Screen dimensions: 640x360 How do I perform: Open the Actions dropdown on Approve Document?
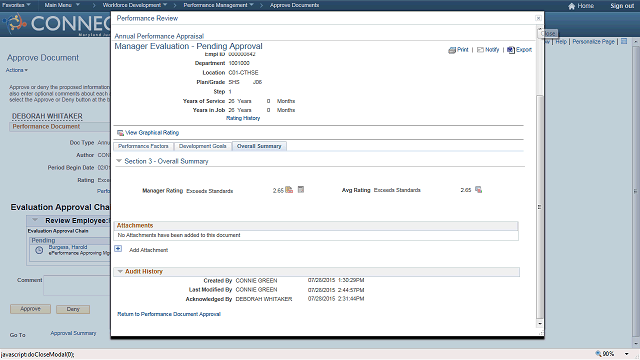pos(17,70)
